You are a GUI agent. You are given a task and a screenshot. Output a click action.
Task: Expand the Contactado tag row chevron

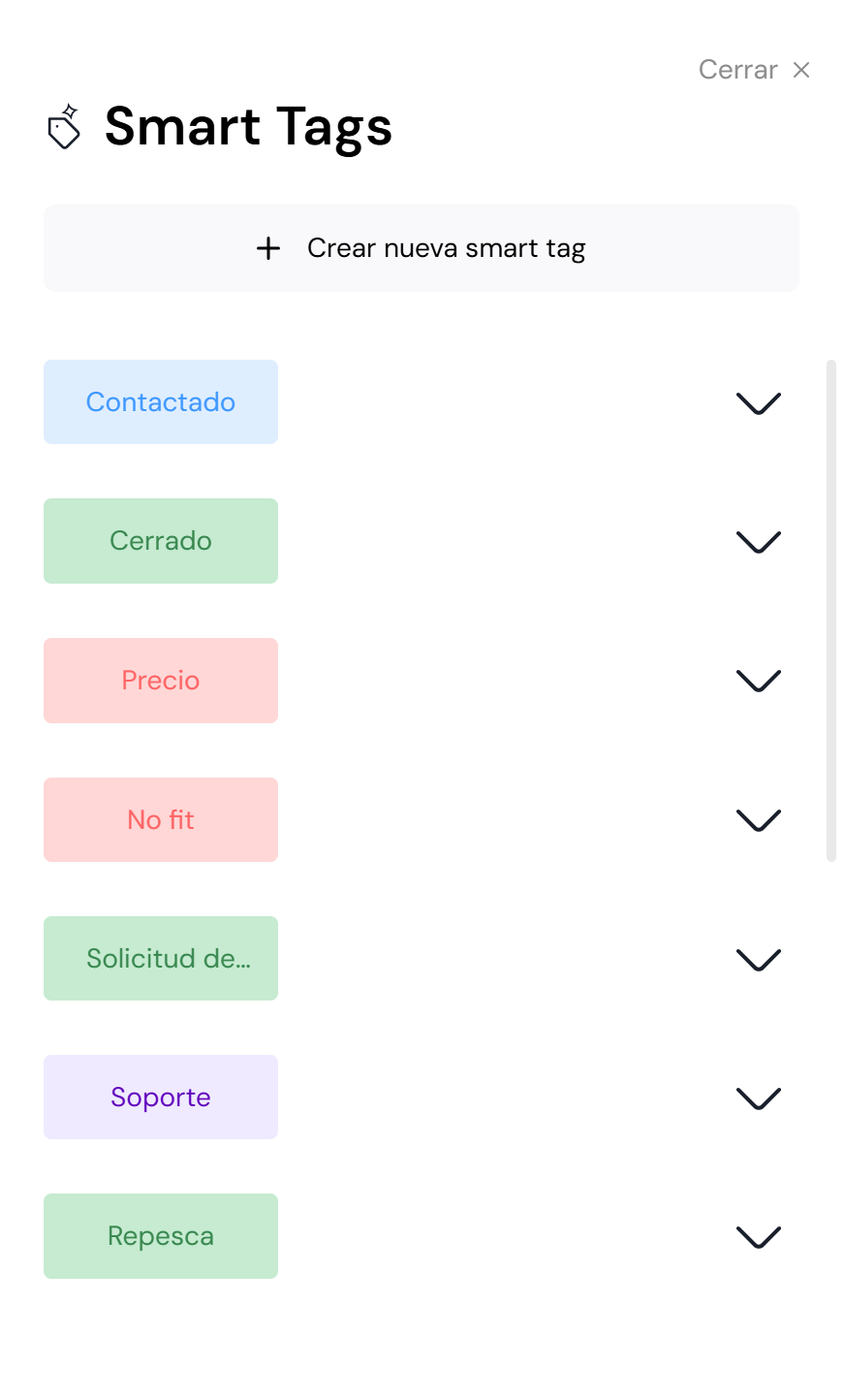point(758,402)
